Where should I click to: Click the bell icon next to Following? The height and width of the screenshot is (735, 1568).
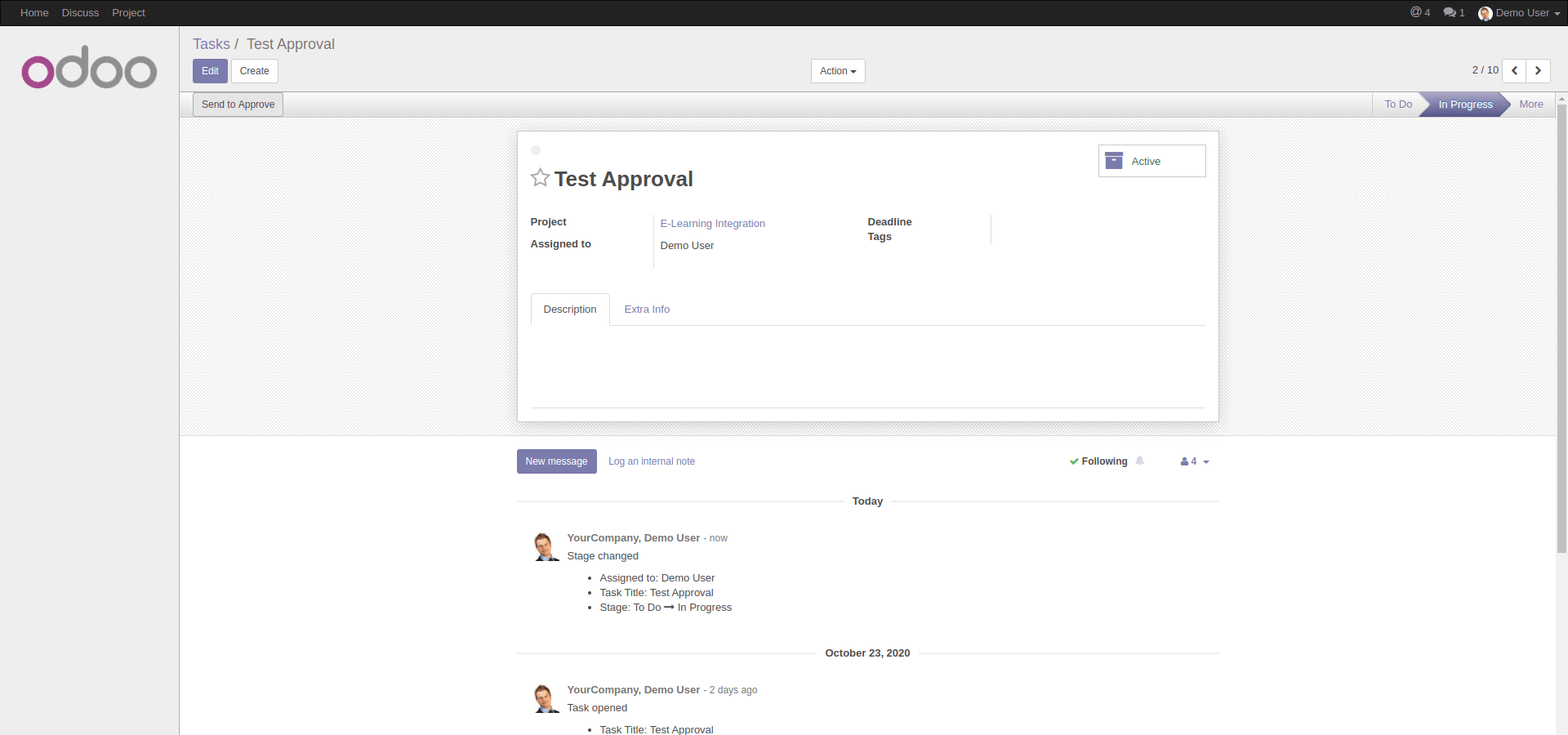1140,461
